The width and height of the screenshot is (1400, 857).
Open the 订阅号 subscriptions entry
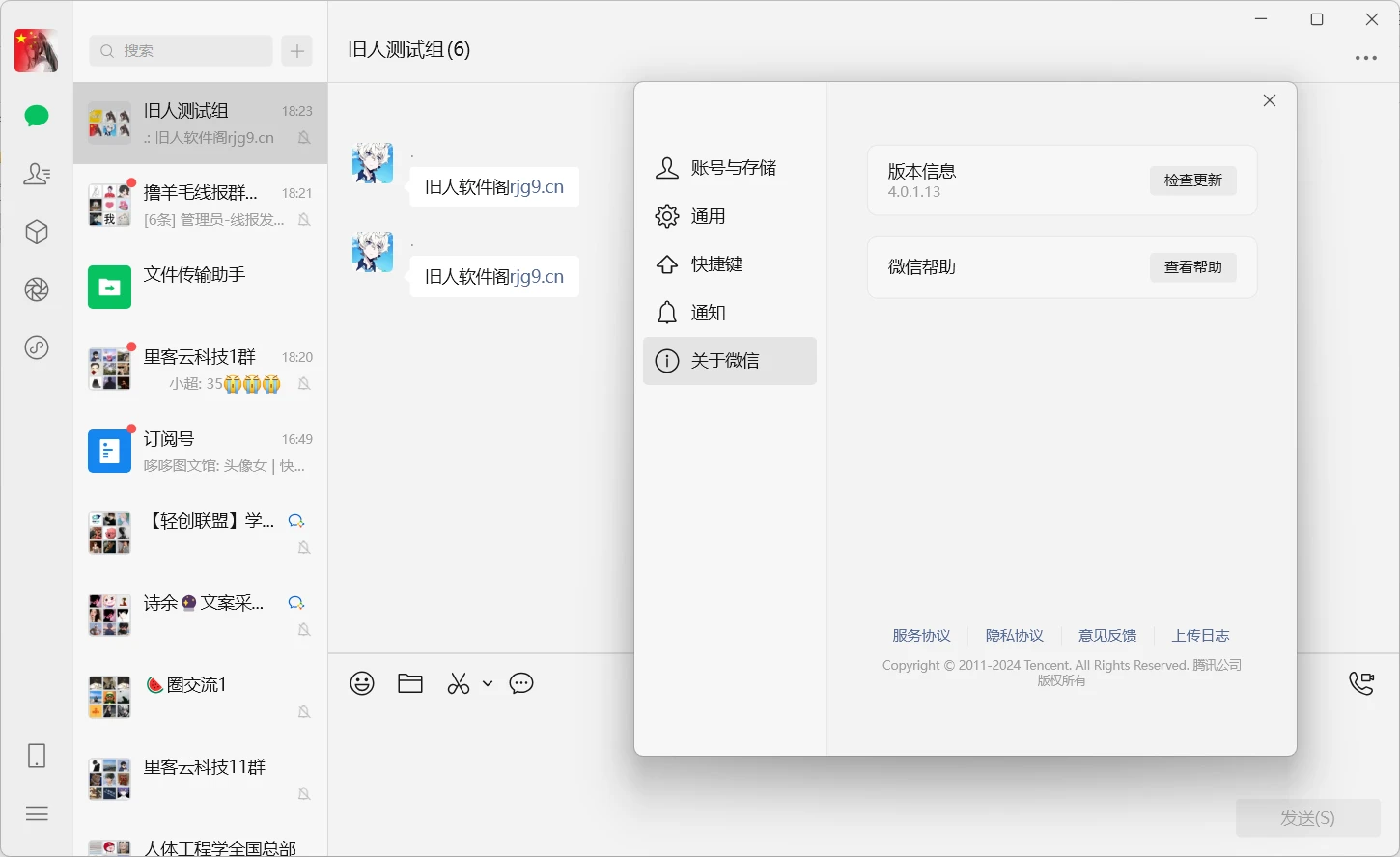pos(201,452)
